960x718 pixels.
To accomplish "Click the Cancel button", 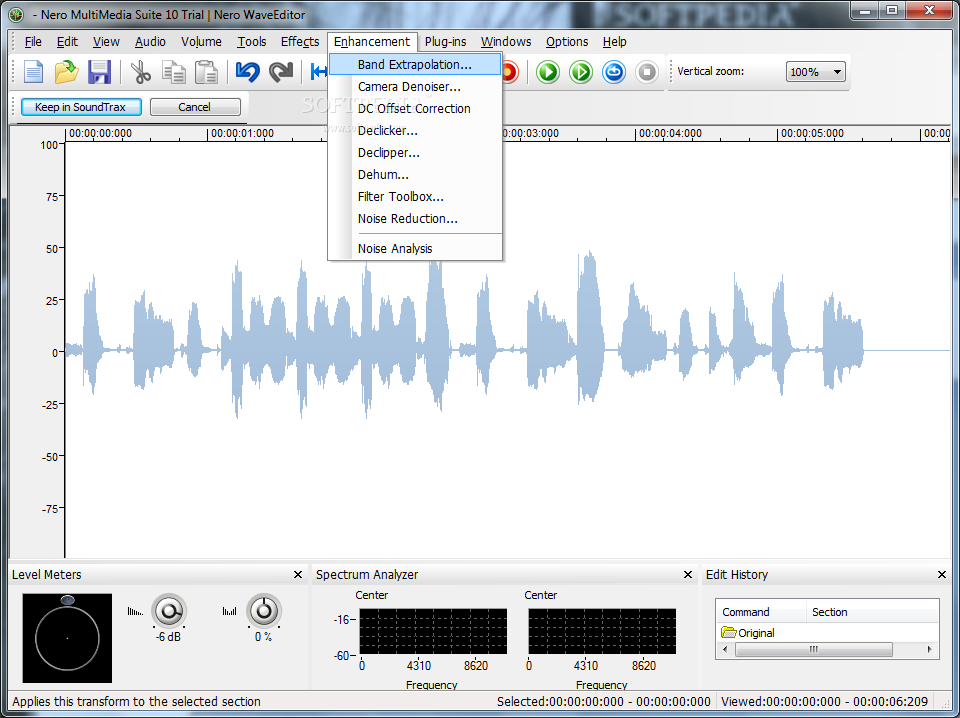I will coord(195,107).
